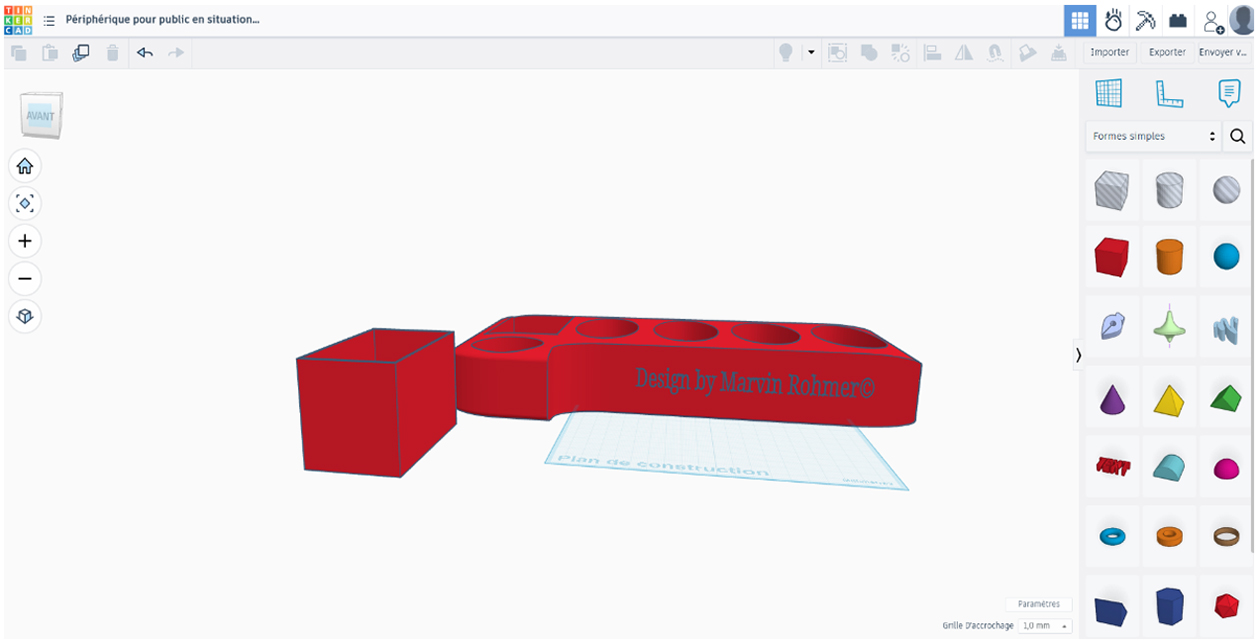Select the workplane tool
This screenshot has height=644, width=1260.
click(x=1109, y=93)
